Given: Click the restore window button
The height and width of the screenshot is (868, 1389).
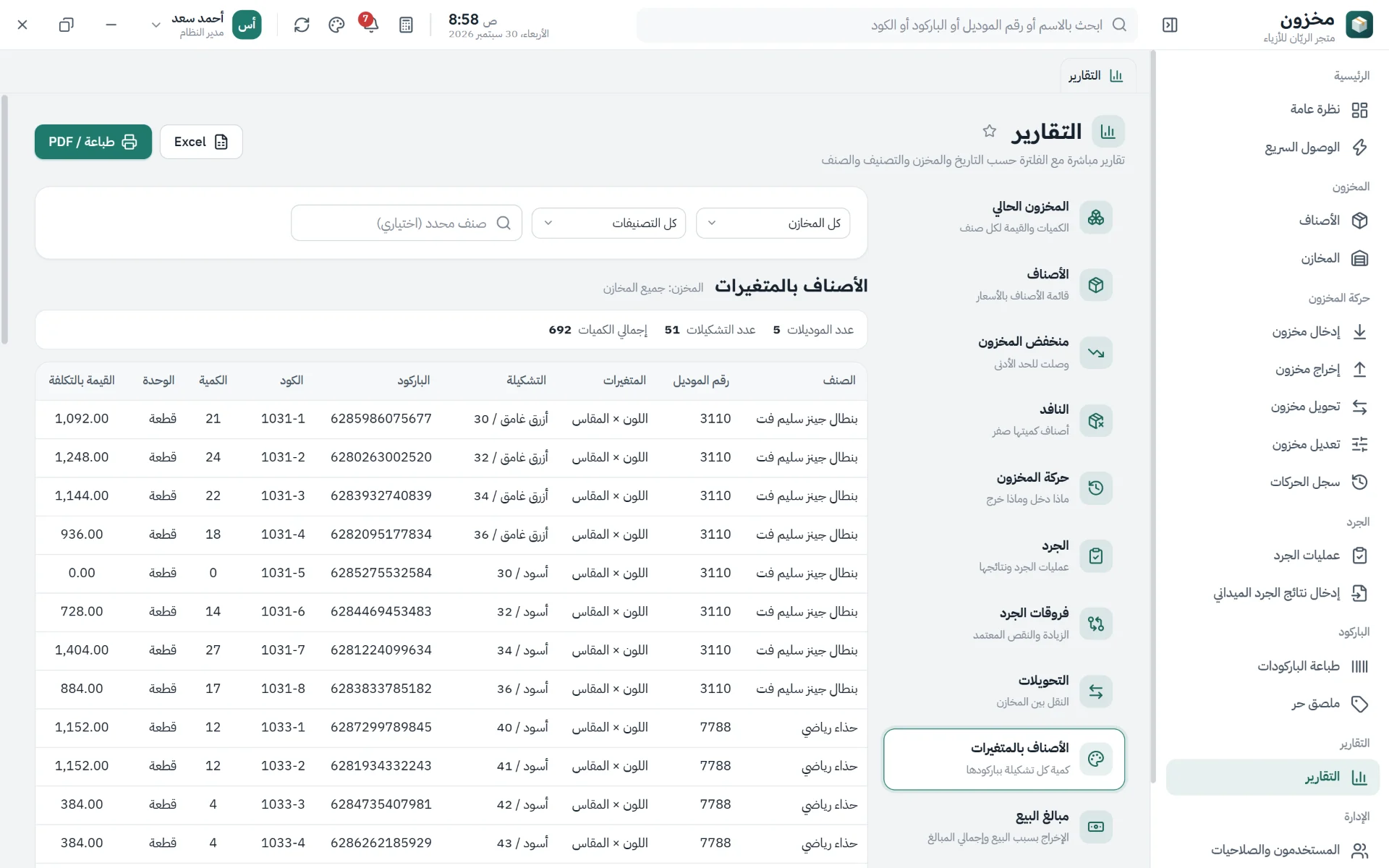Looking at the screenshot, I should pyautogui.click(x=66, y=25).
